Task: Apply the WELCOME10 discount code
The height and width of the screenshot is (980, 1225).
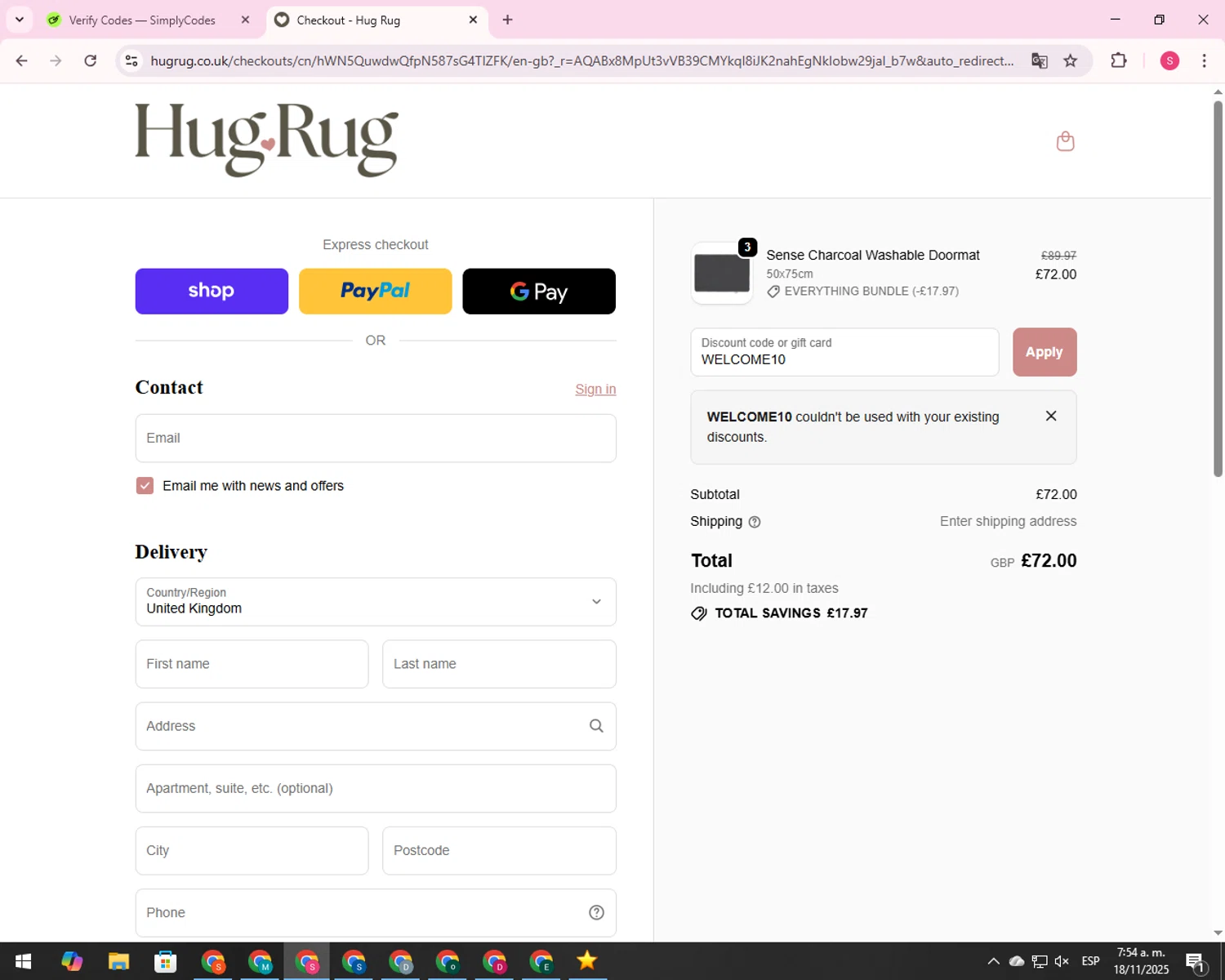Action: [1045, 352]
